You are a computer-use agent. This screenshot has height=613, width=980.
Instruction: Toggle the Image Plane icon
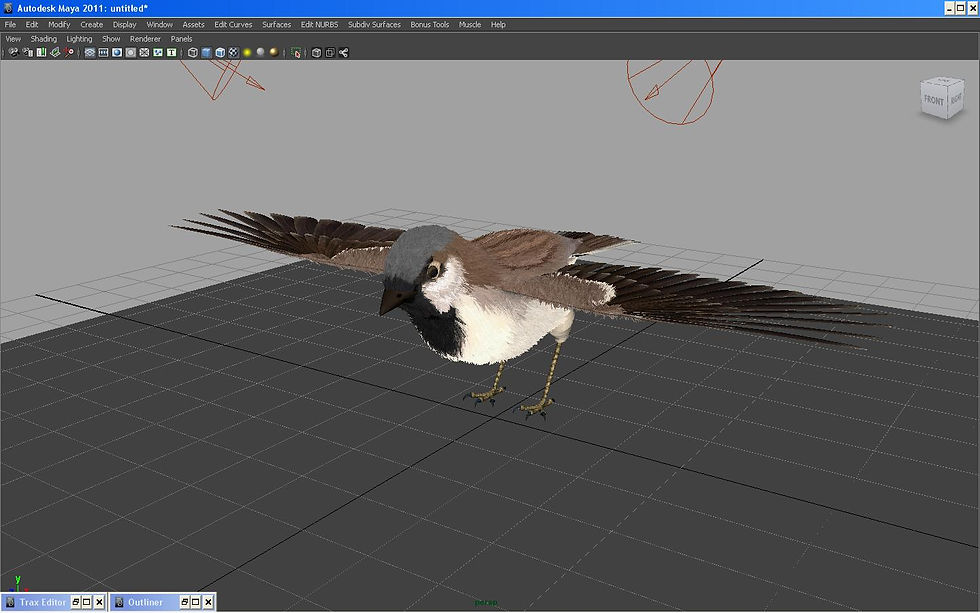click(x=54, y=52)
